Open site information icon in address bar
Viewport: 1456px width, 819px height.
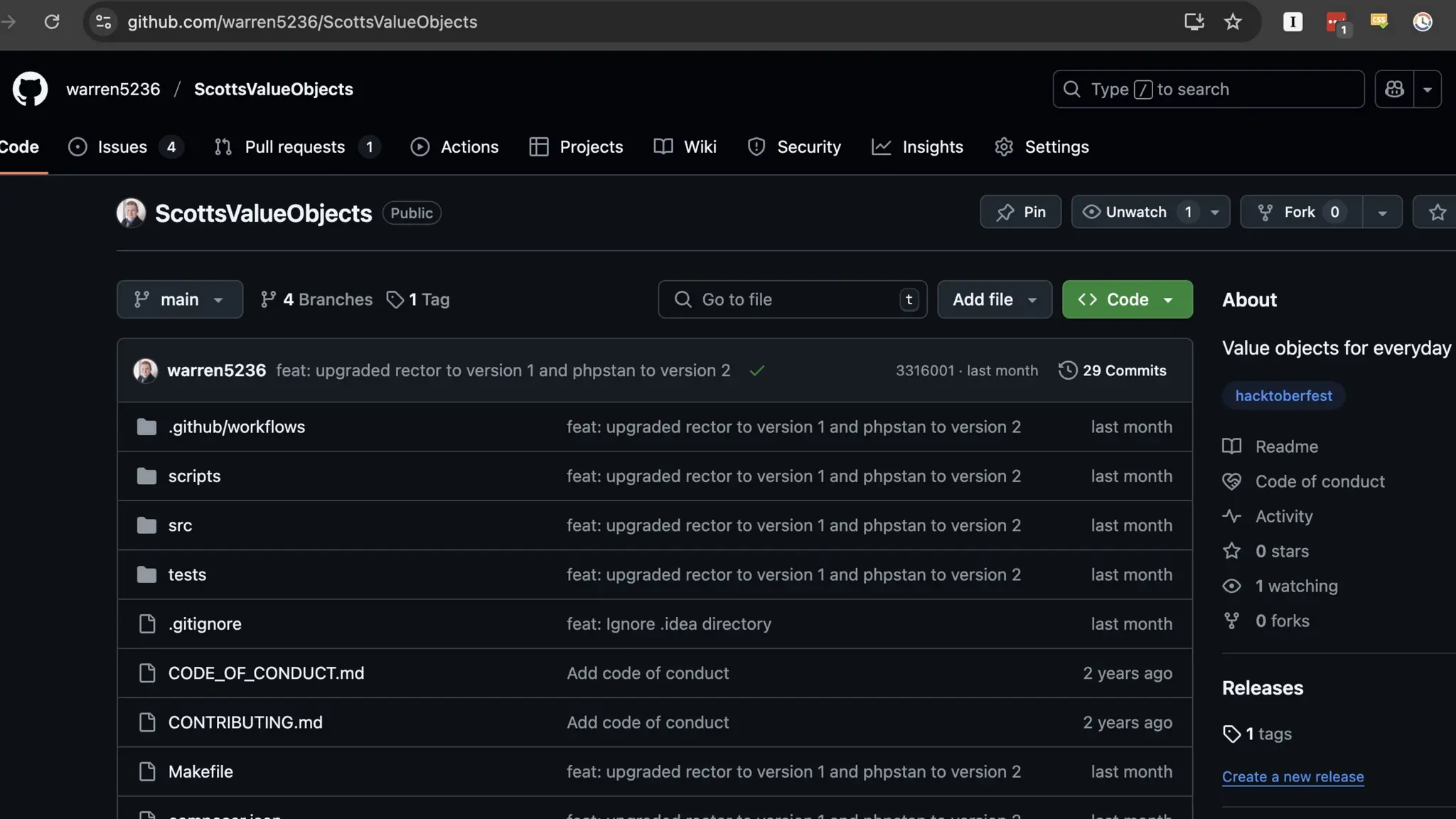pos(104,22)
